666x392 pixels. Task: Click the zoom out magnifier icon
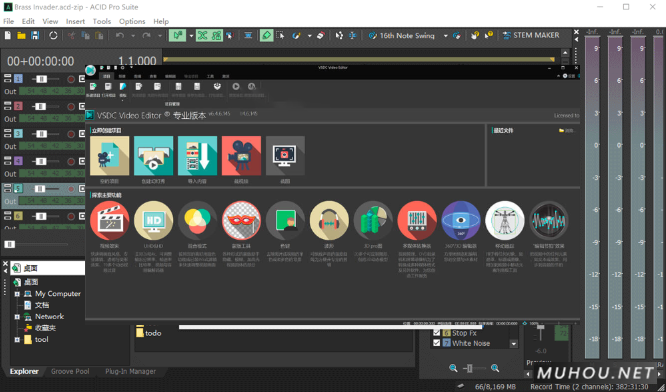click(x=453, y=368)
